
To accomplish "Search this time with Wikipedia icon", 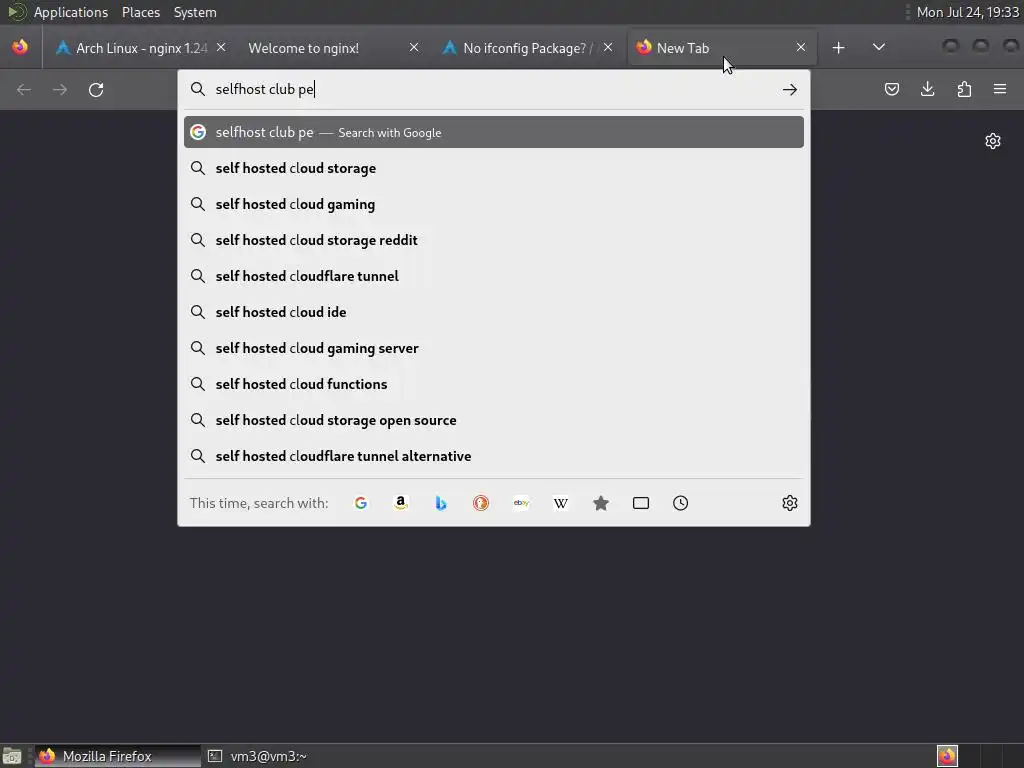I will click(x=560, y=503).
